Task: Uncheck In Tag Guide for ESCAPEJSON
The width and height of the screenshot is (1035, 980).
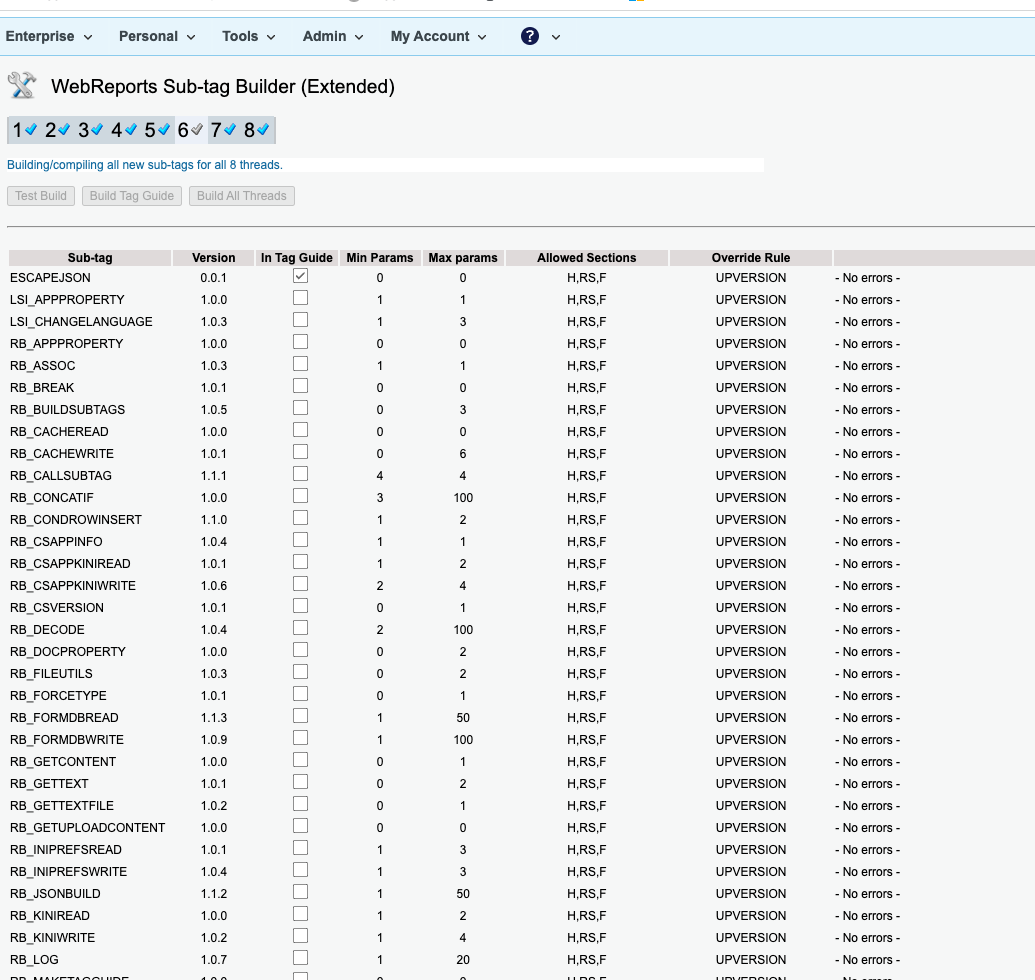Action: [x=300, y=276]
